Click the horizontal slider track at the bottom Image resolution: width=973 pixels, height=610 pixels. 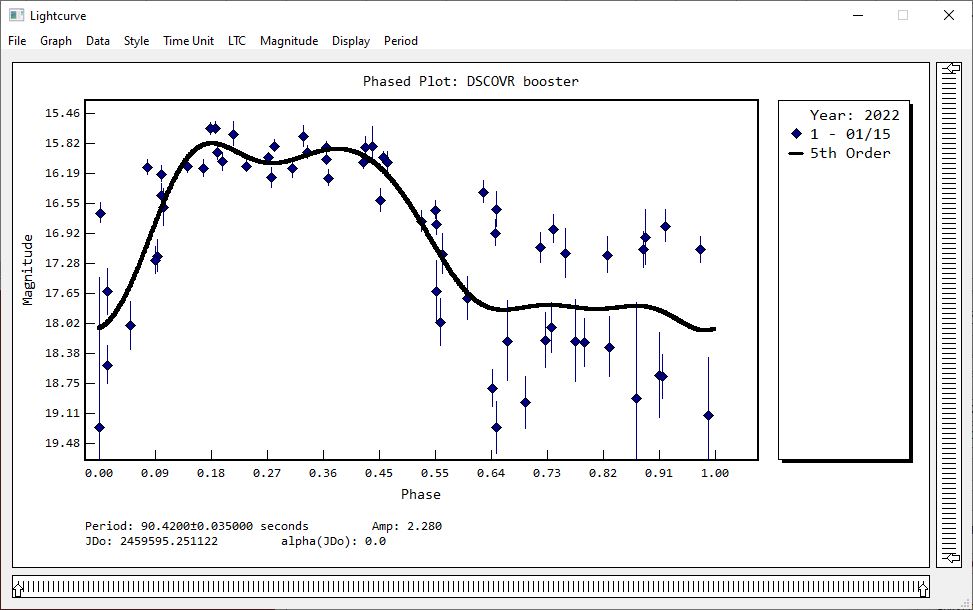(x=470, y=587)
